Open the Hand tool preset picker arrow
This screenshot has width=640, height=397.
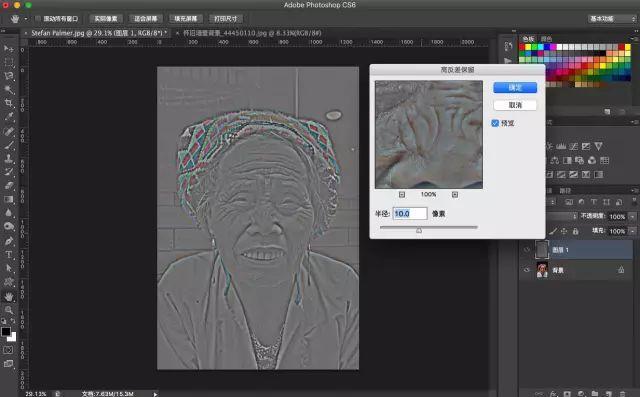coord(26,19)
